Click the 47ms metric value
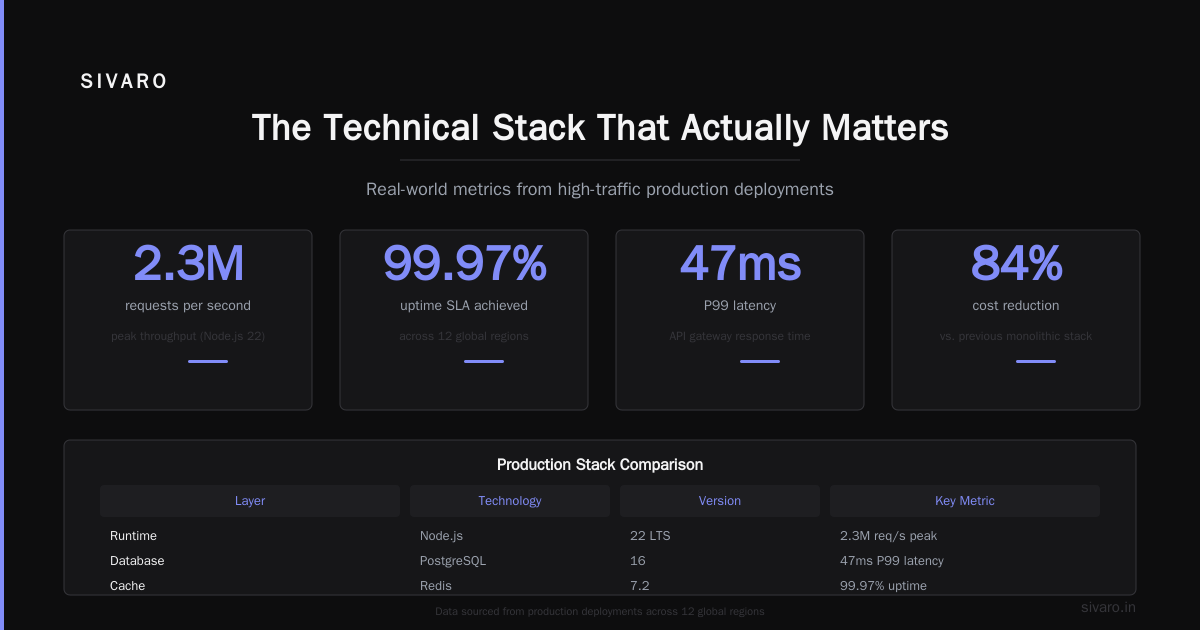This screenshot has height=630, width=1200. pyautogui.click(x=740, y=264)
